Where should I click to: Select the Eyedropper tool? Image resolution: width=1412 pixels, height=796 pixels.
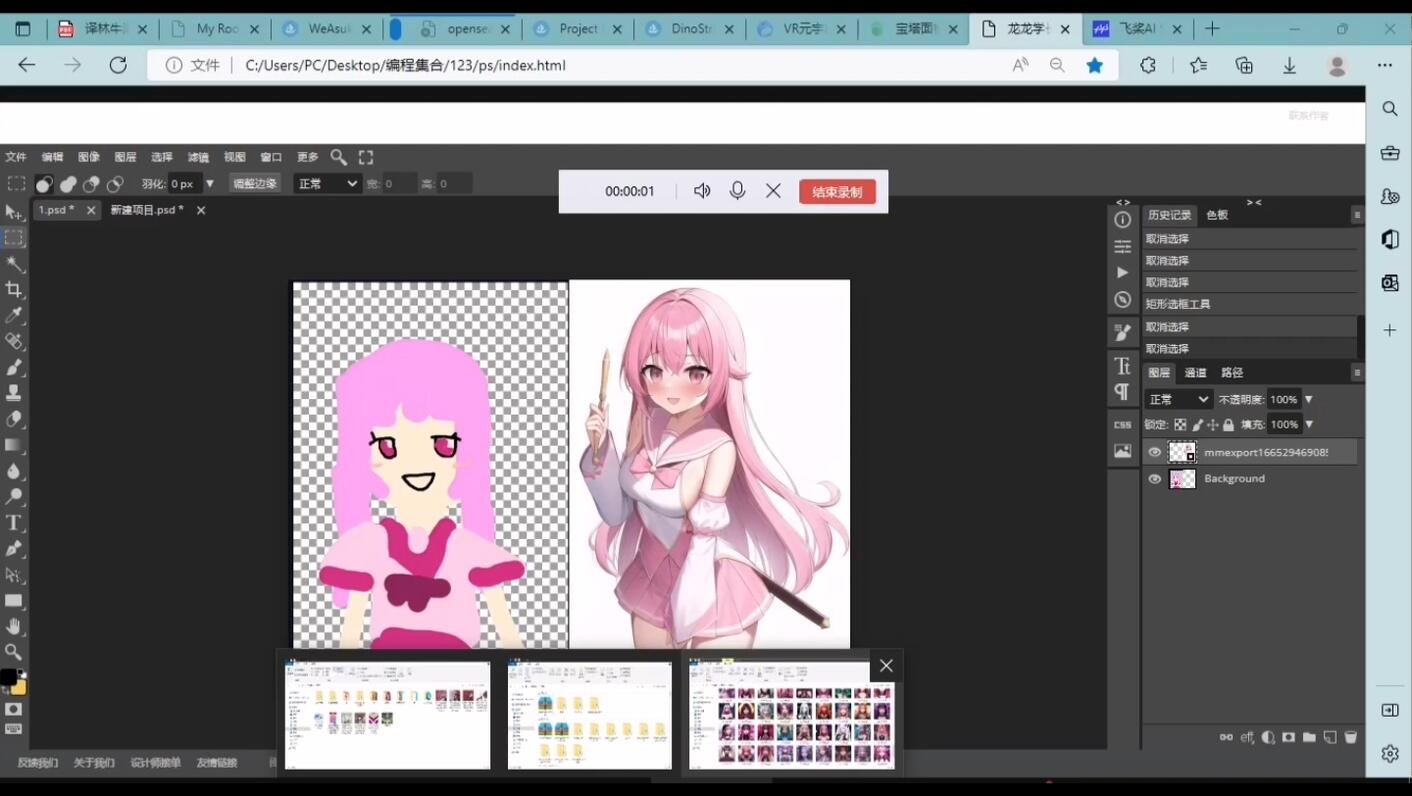[x=14, y=315]
